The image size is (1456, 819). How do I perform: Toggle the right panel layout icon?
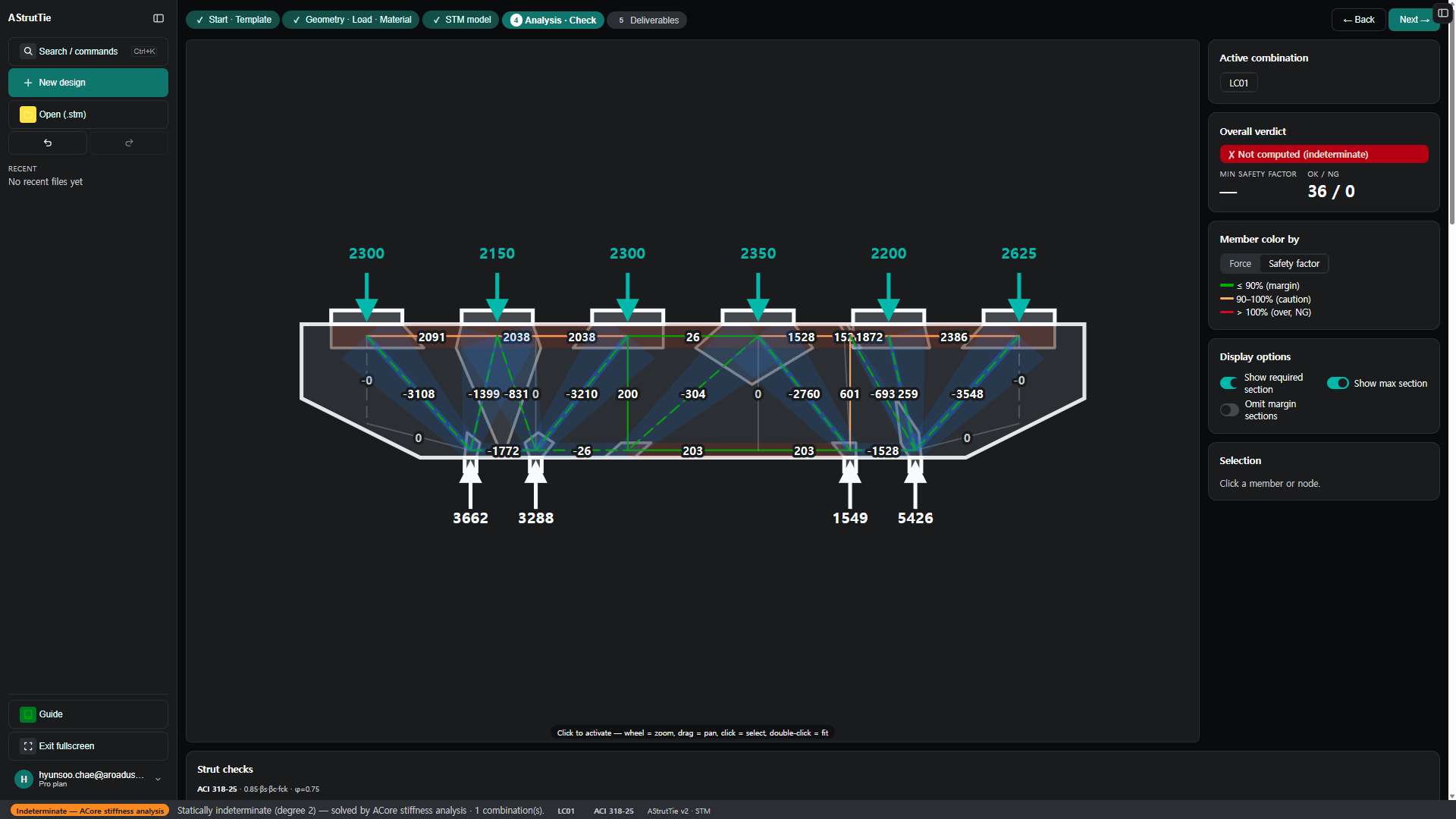point(1443,13)
